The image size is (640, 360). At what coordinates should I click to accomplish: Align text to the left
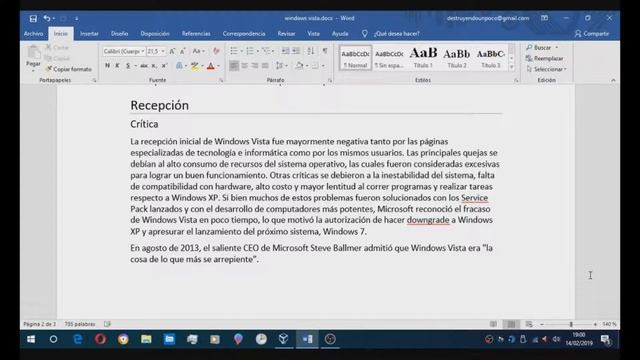pyautogui.click(x=234, y=66)
